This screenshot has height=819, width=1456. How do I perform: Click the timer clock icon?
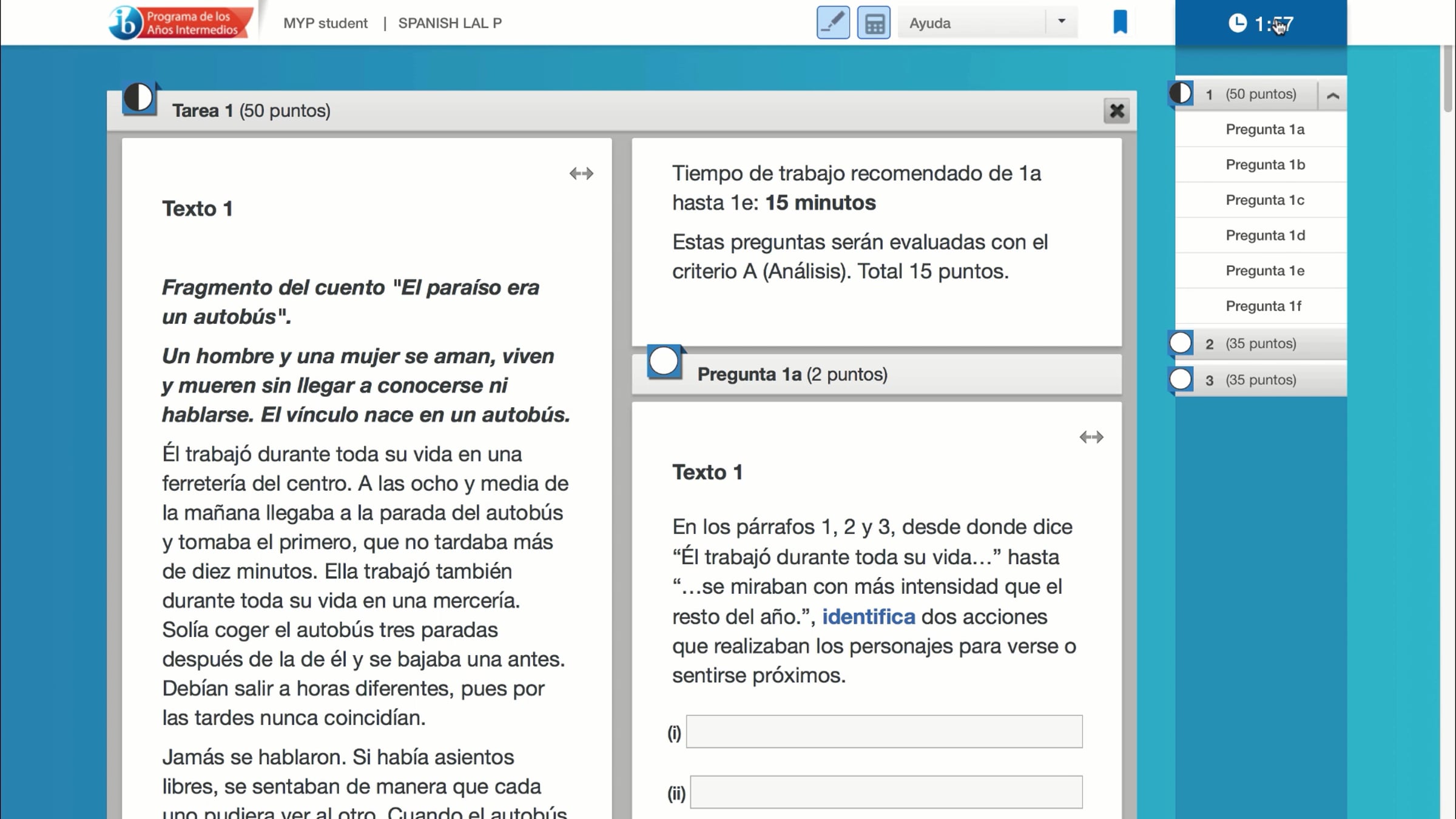[x=1238, y=24]
